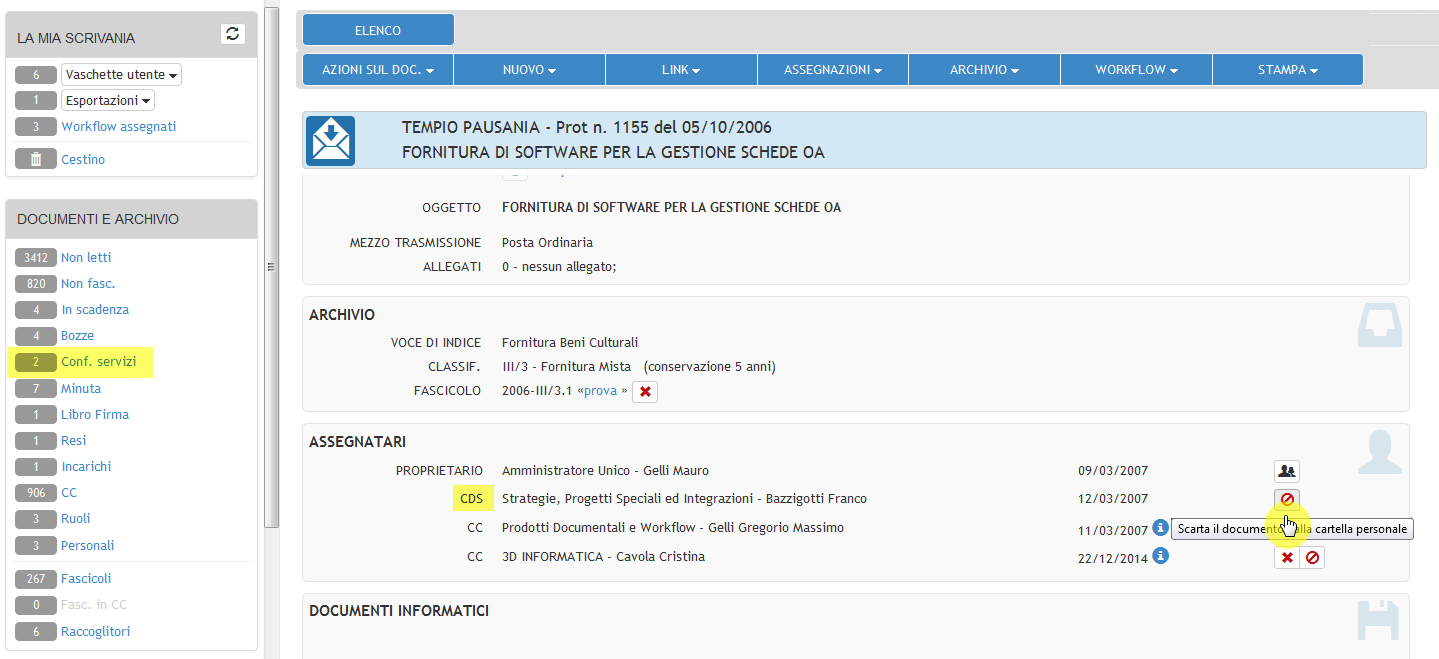Click the people icon in Proprietario row
1439x659 pixels.
(x=1286, y=471)
